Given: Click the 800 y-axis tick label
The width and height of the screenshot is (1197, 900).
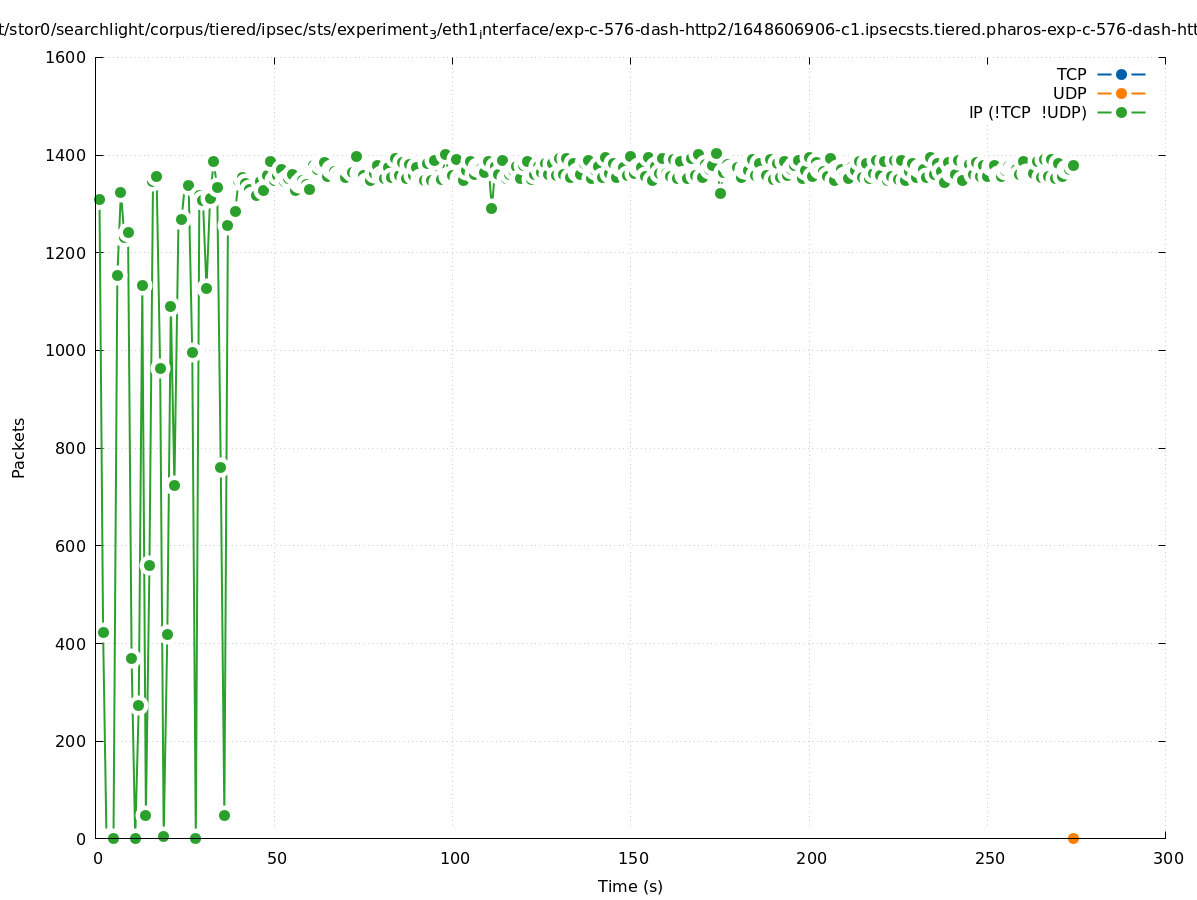Looking at the screenshot, I should (70, 448).
